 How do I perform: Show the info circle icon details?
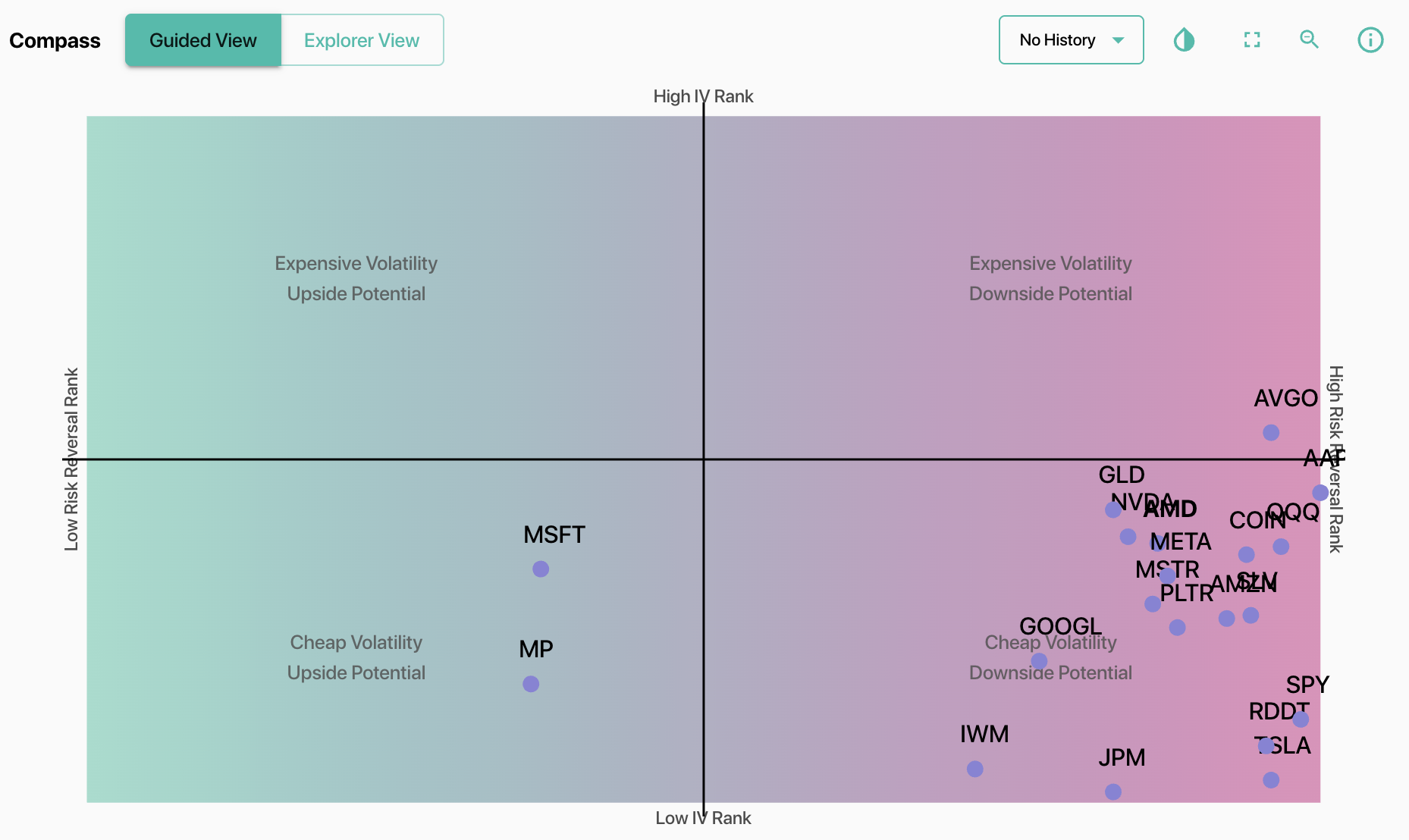coord(1370,40)
